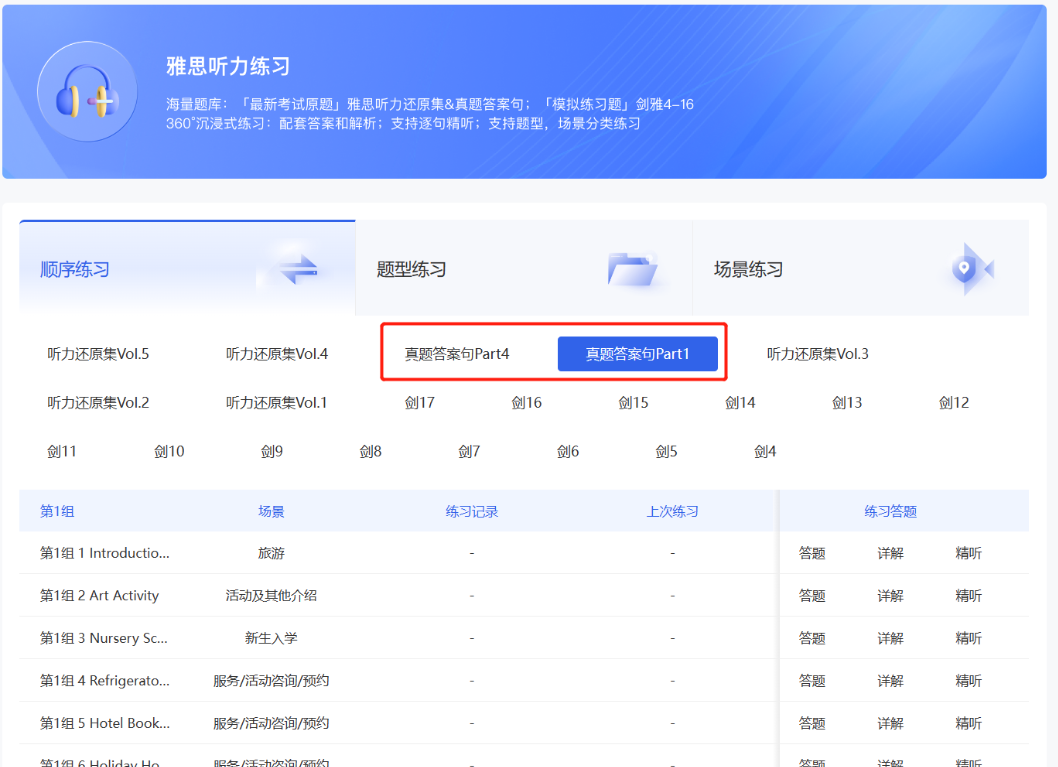This screenshot has width=1058, height=767.
Task: Choose the 剑14 question set
Action: point(740,403)
